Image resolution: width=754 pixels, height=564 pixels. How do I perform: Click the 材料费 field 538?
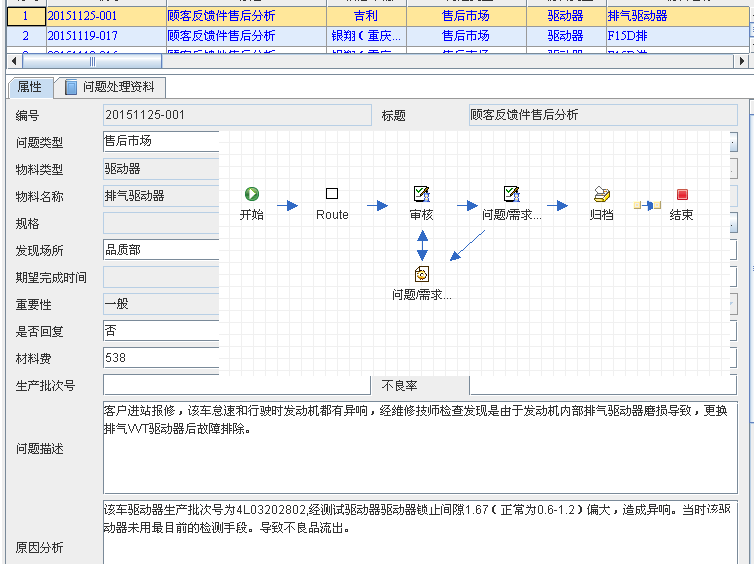pos(161,358)
